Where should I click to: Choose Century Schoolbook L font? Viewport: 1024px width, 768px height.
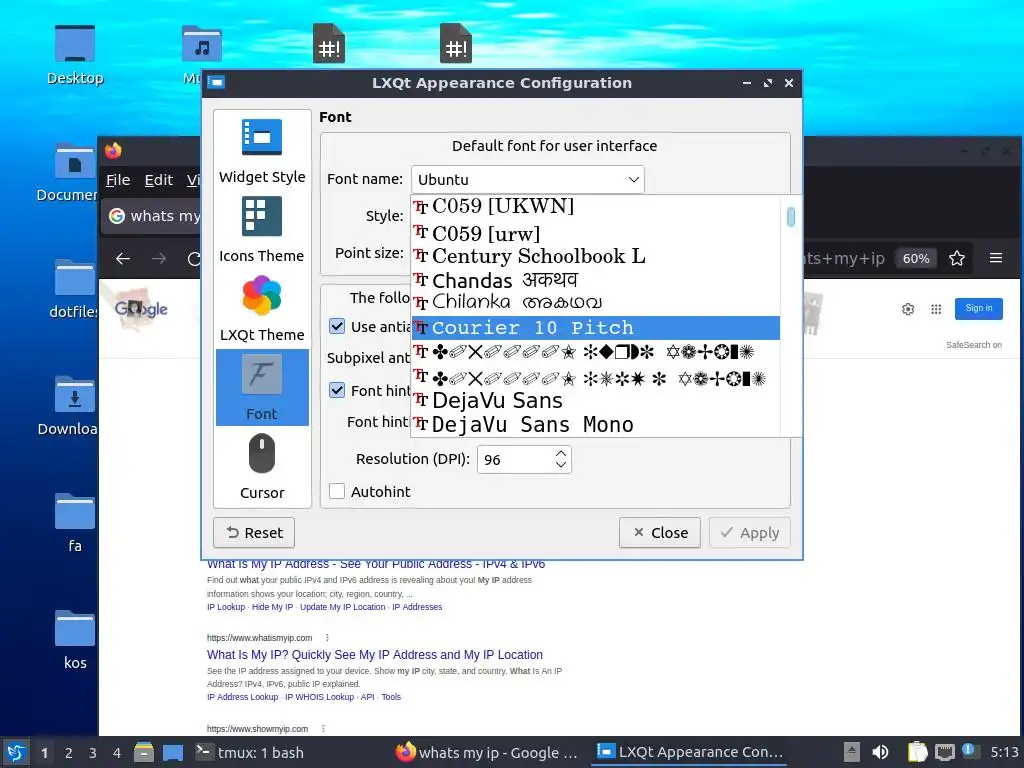pos(596,256)
